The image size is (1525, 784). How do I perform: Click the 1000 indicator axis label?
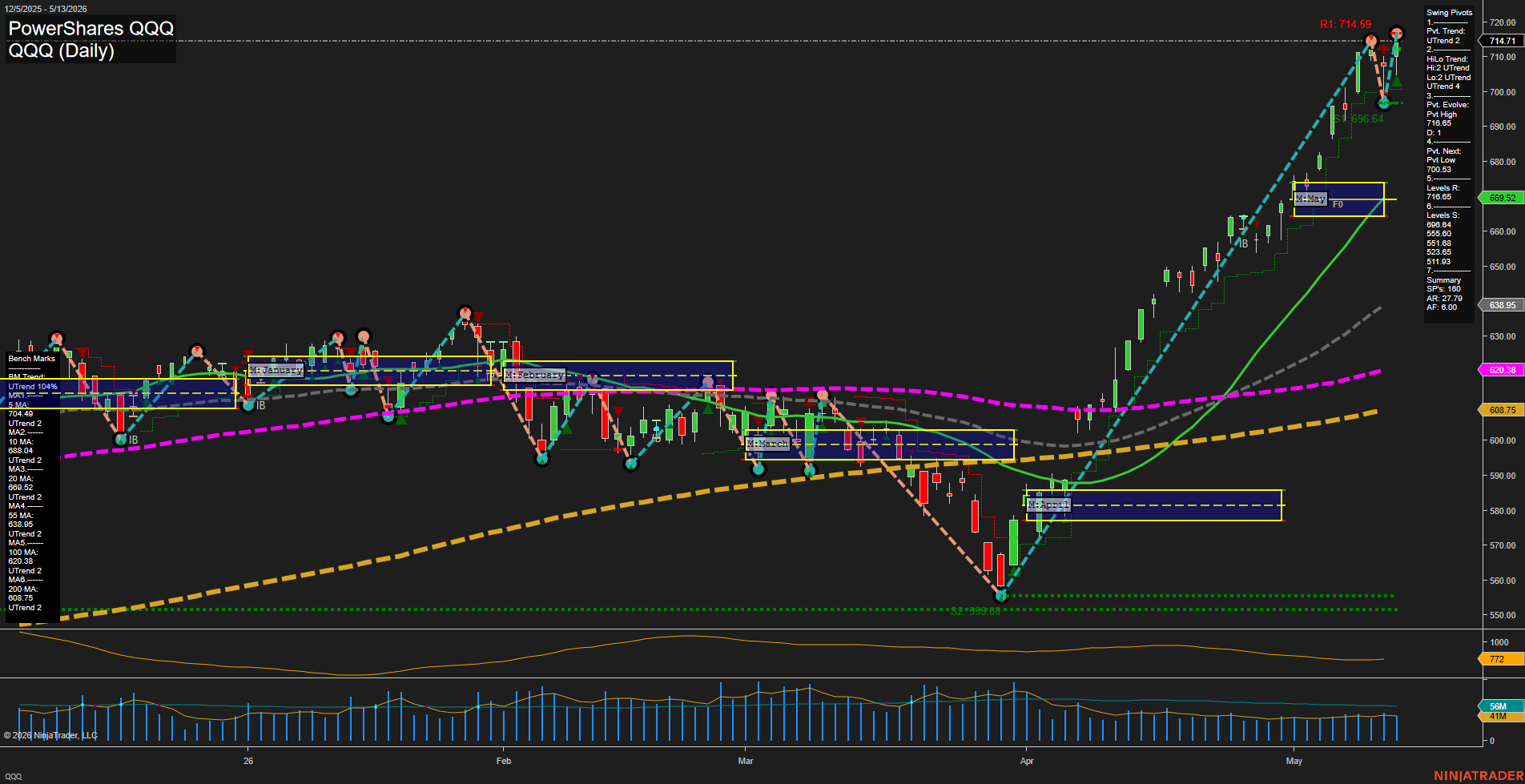click(1499, 642)
